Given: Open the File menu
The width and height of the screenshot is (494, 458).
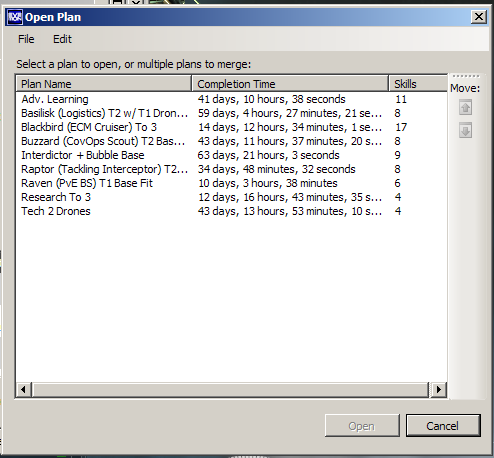Looking at the screenshot, I should tap(26, 39).
